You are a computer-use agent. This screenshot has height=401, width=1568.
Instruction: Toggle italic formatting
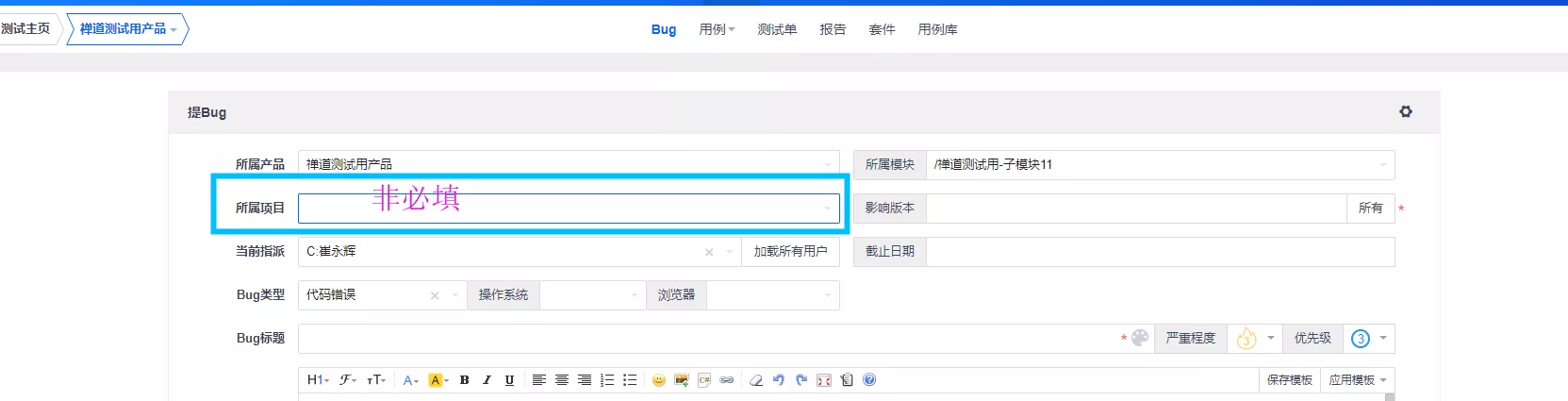click(487, 380)
